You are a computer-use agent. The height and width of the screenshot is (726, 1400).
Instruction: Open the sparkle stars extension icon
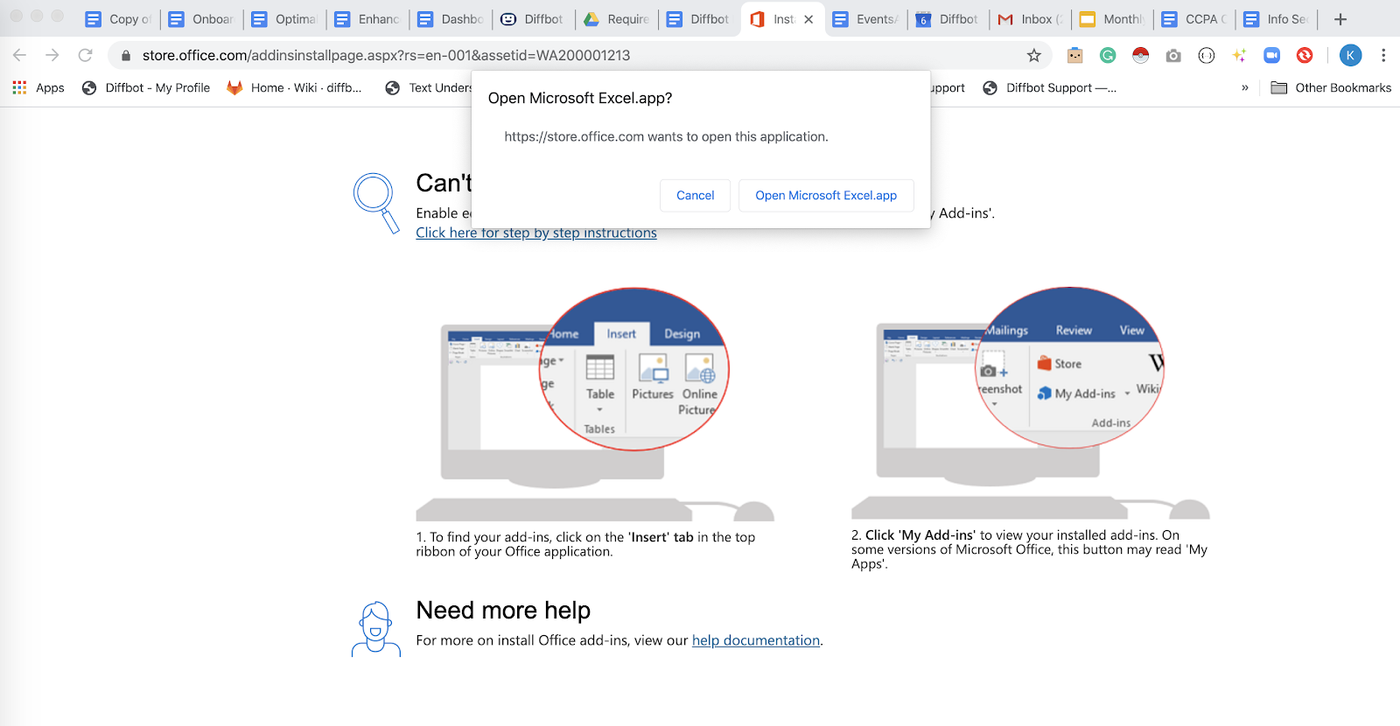[x=1239, y=56]
